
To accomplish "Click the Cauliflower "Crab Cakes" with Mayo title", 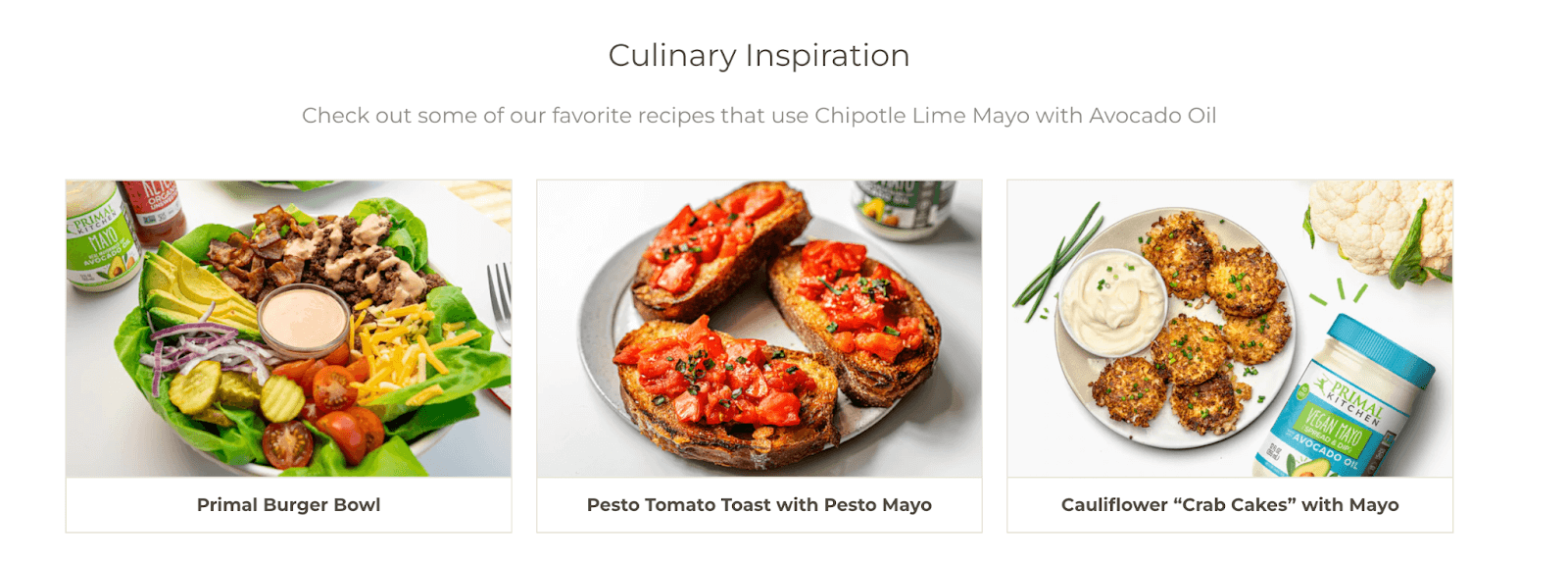I will [x=1229, y=505].
